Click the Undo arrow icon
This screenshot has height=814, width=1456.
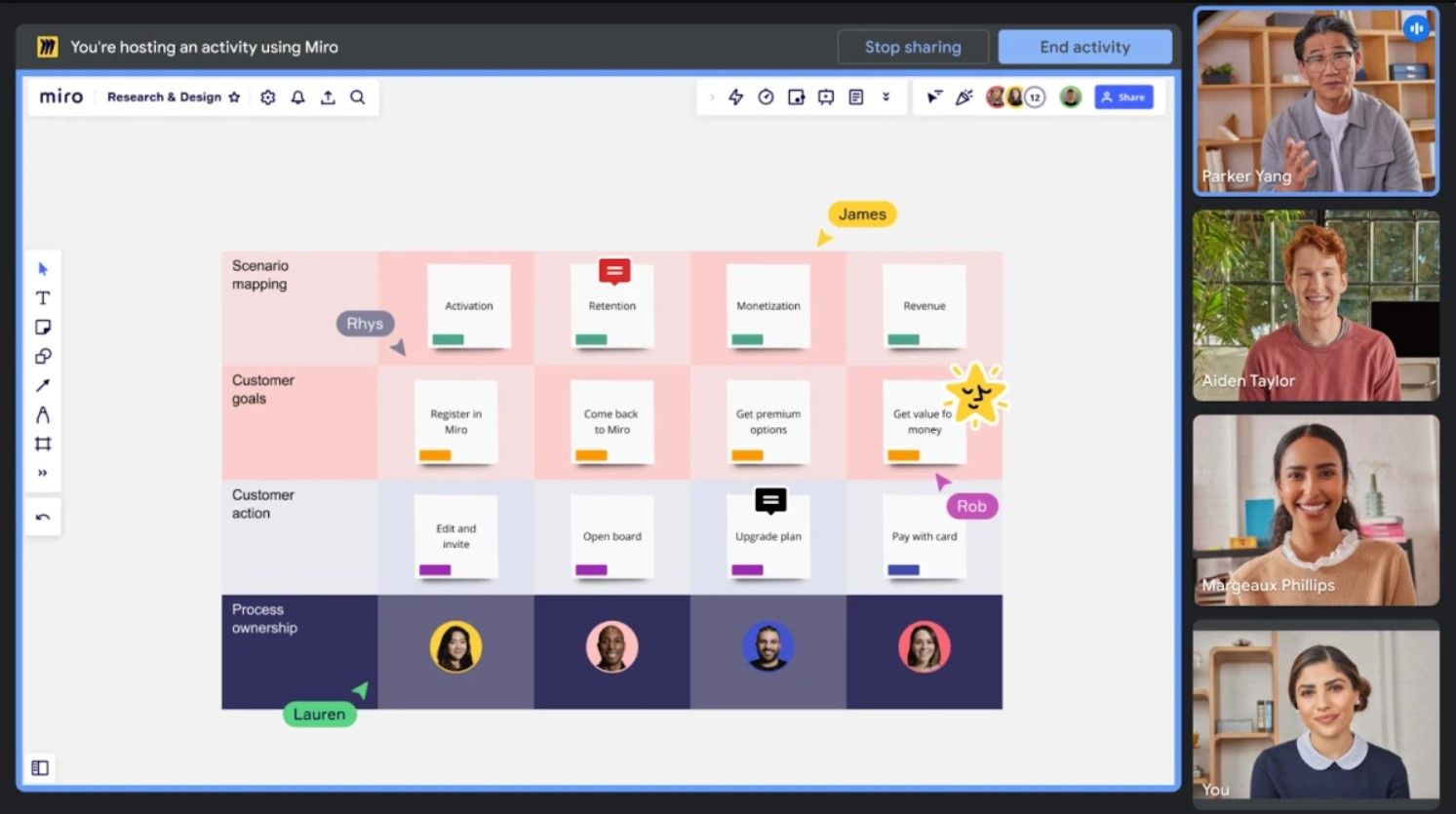(x=43, y=517)
